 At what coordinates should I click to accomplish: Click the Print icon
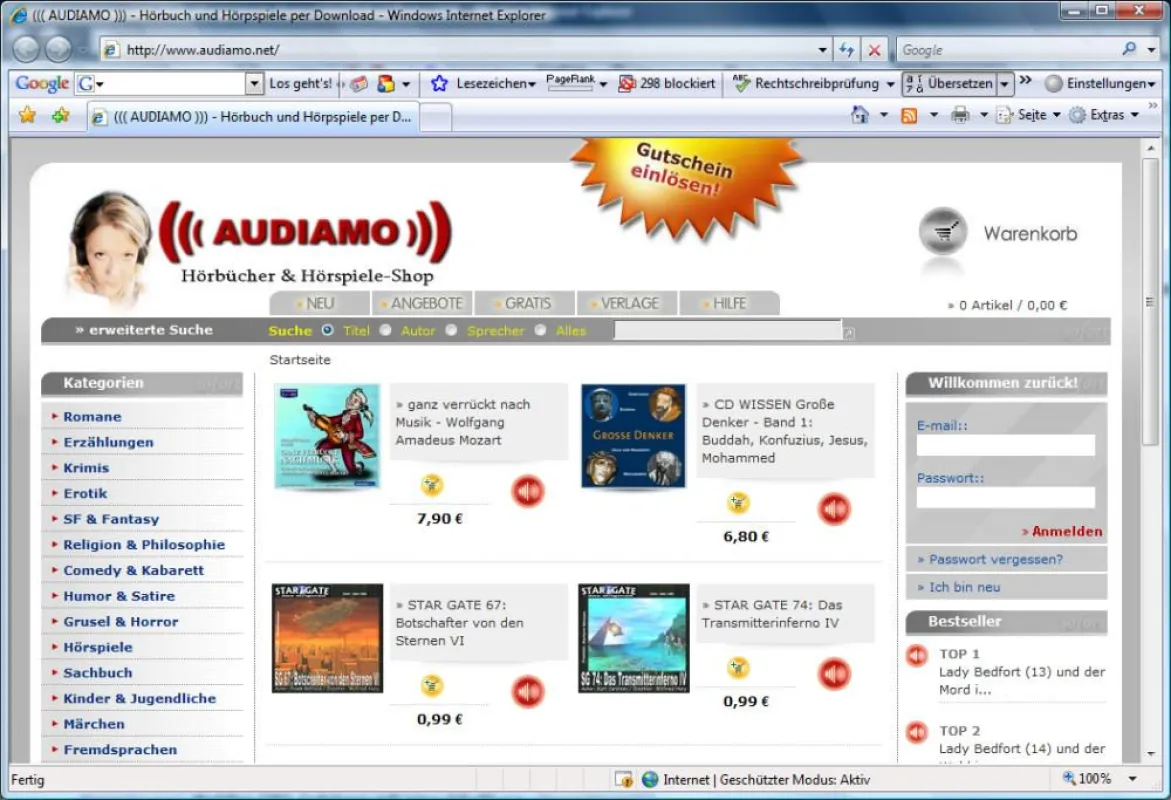pyautogui.click(x=960, y=115)
